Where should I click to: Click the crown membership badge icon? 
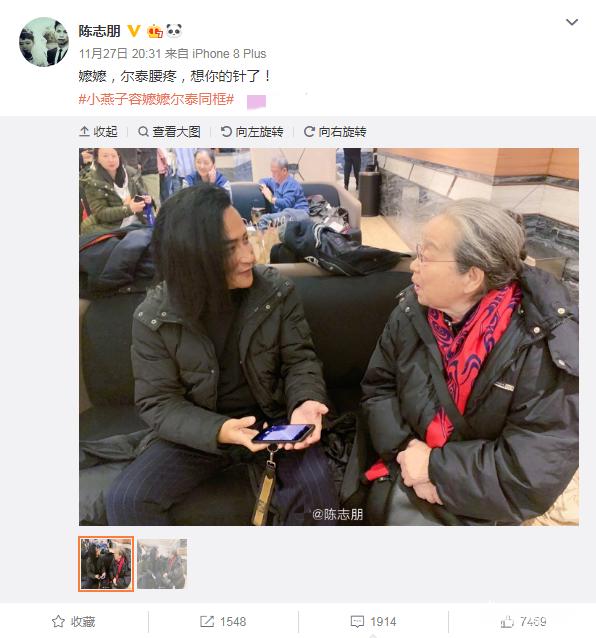[155, 31]
